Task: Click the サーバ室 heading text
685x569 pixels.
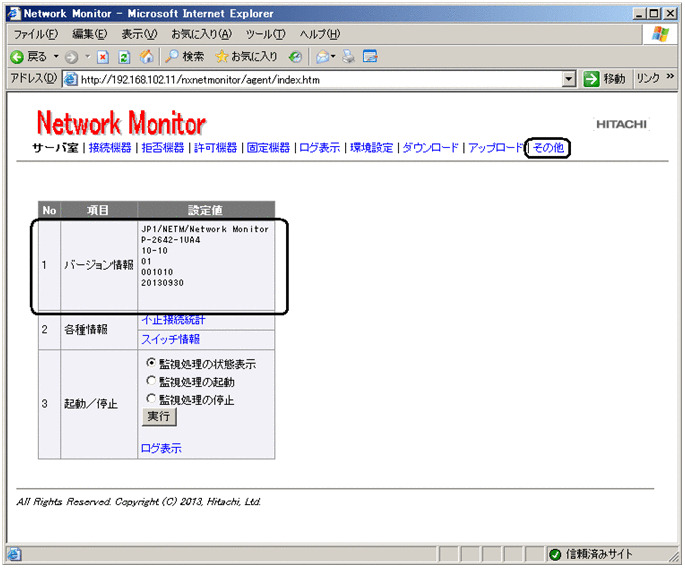Action: coord(55,148)
